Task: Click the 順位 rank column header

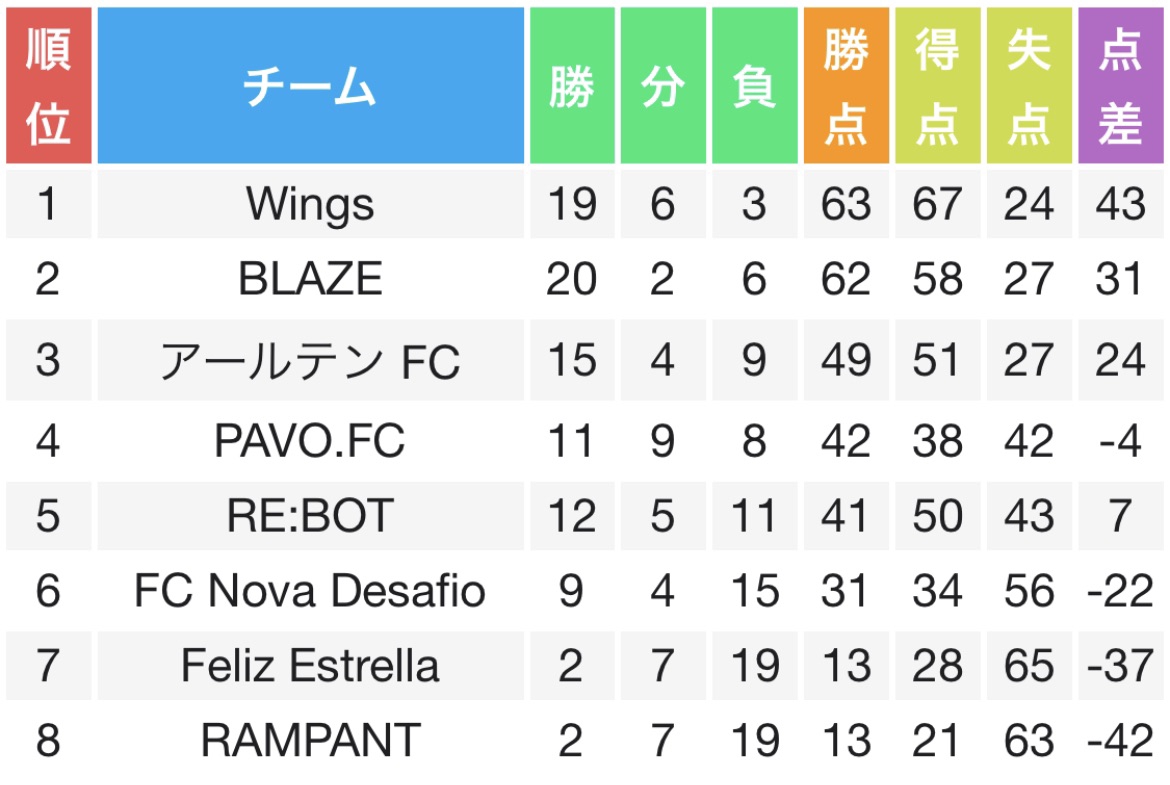Action: 49,85
